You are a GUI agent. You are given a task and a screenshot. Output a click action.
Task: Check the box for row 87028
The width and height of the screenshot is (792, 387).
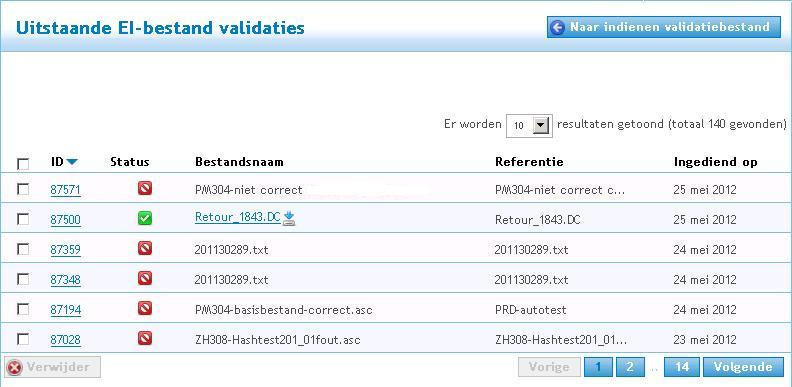coord(23,339)
